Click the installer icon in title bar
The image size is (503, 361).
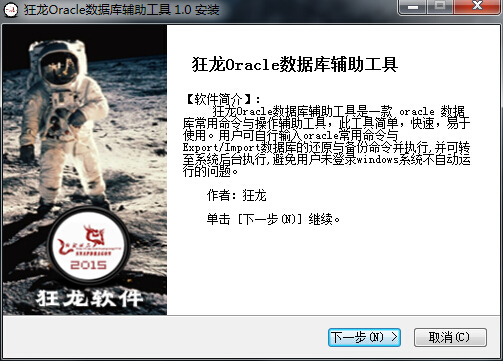[11, 10]
